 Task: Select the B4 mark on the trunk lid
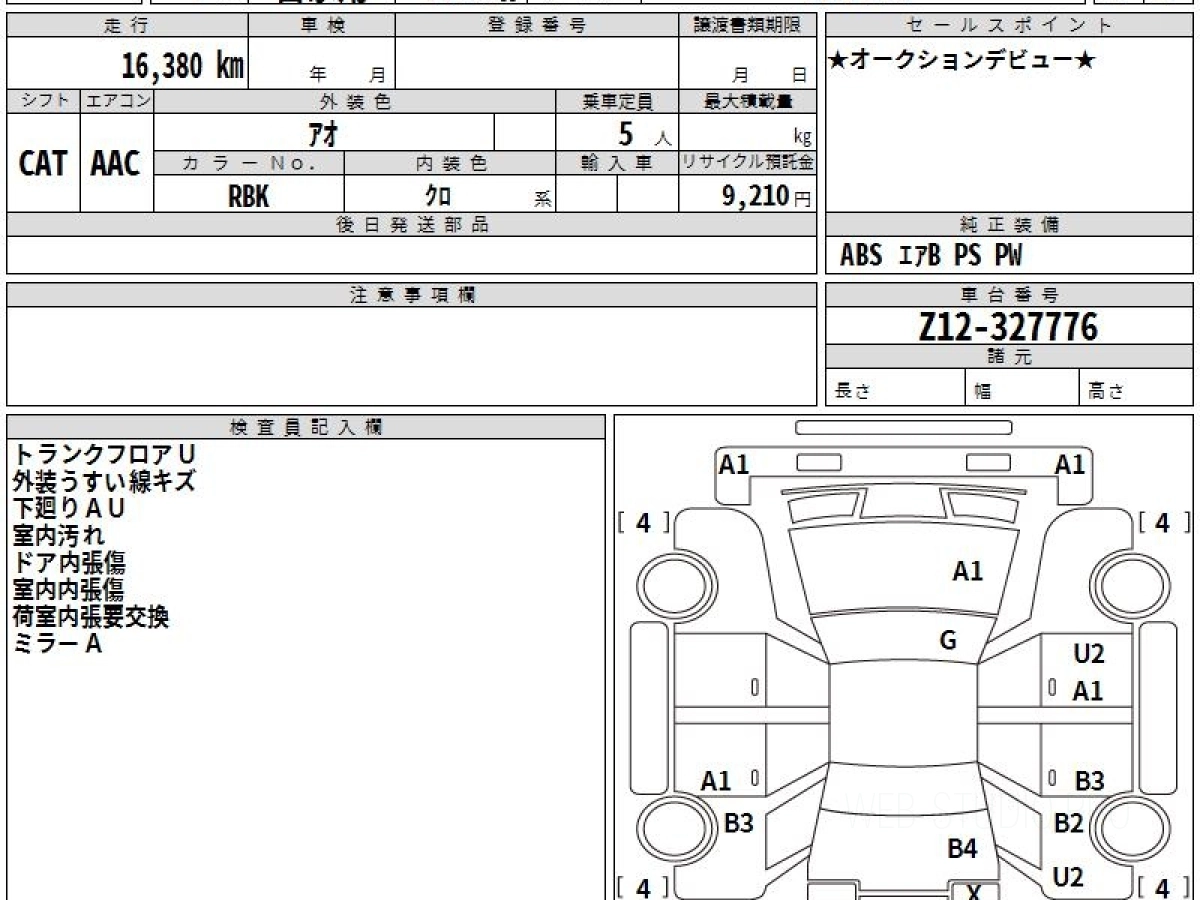(962, 849)
